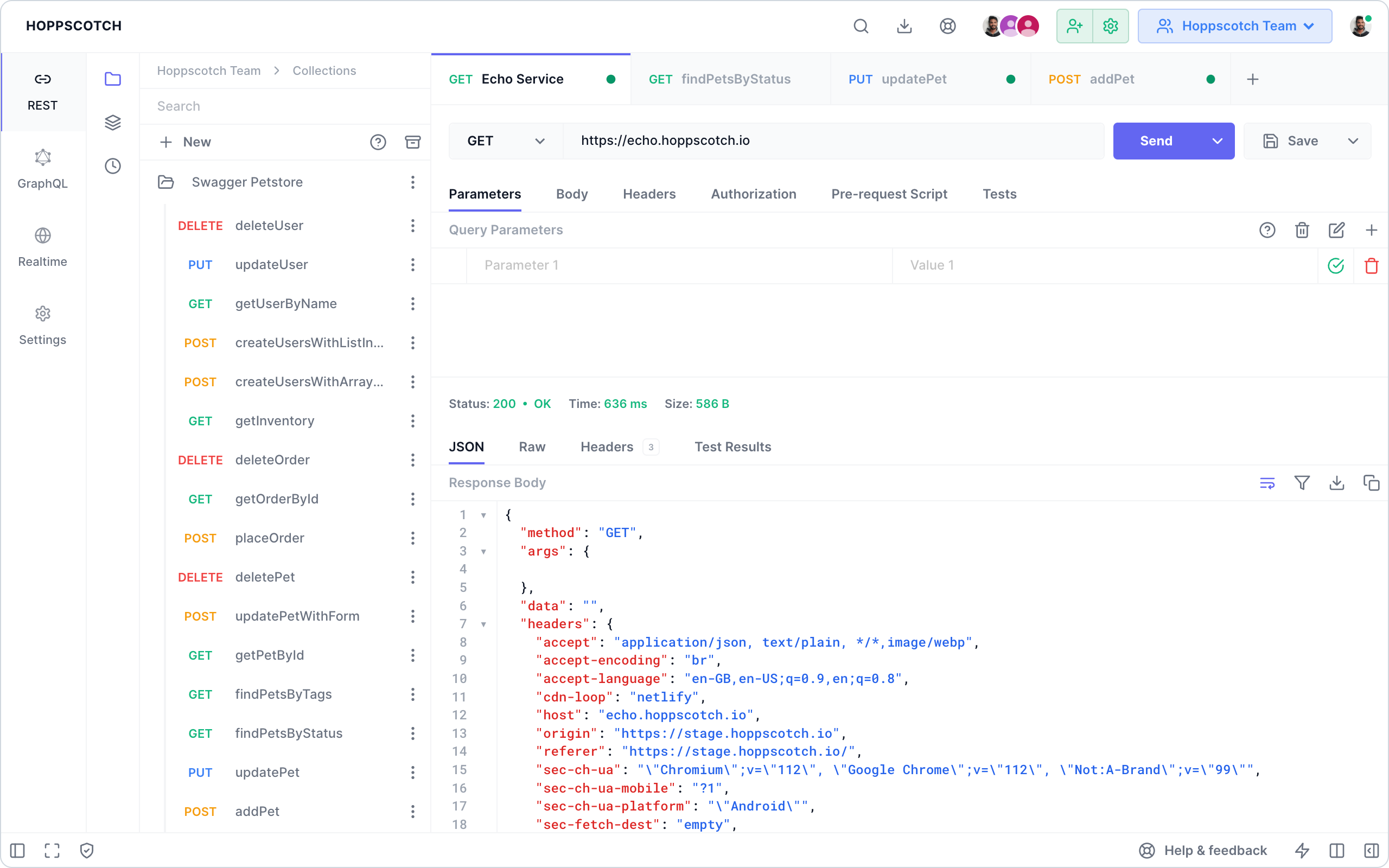
Task: Expand the Send options chevron
Action: coord(1217,141)
